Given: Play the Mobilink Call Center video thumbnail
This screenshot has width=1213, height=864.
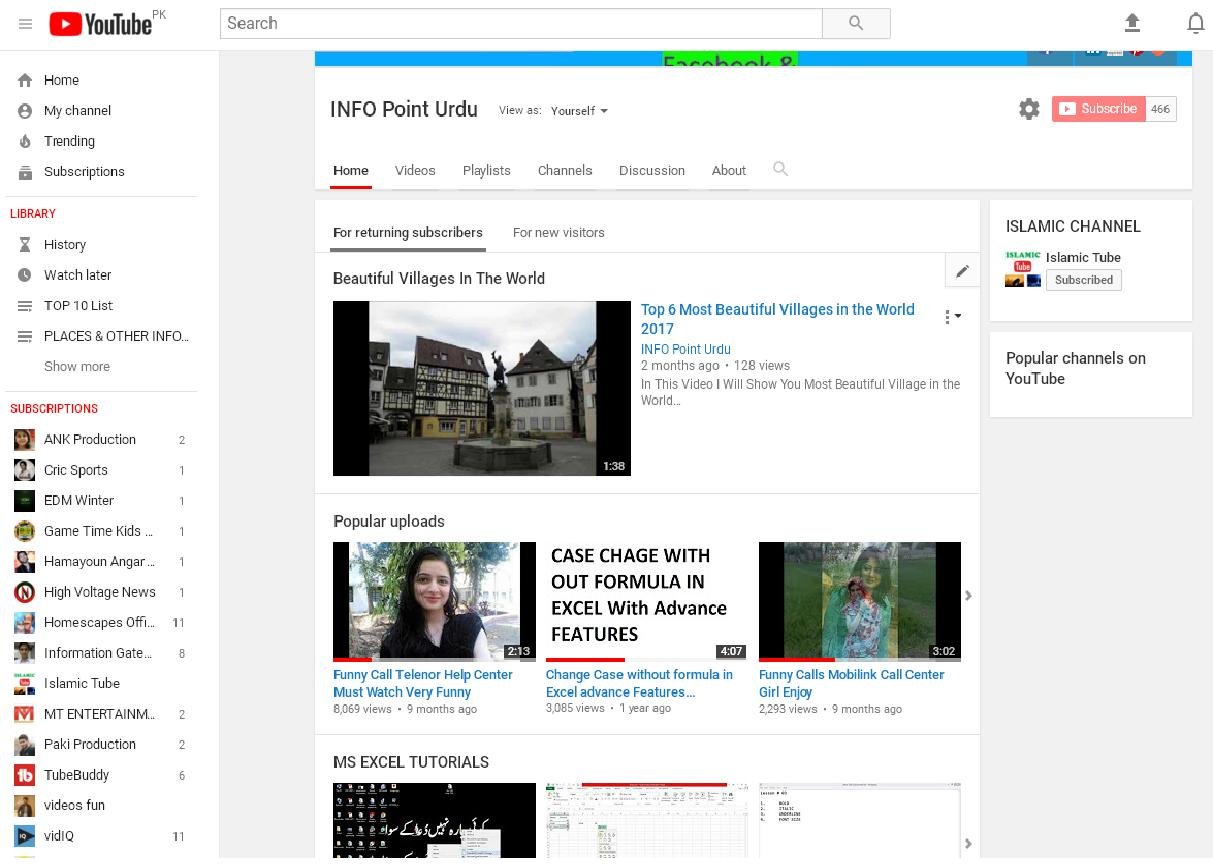Looking at the screenshot, I should pos(860,601).
